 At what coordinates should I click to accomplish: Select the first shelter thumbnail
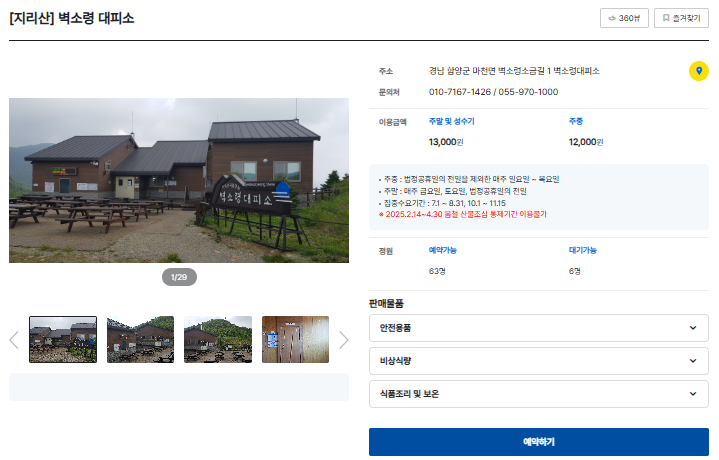coord(63,339)
